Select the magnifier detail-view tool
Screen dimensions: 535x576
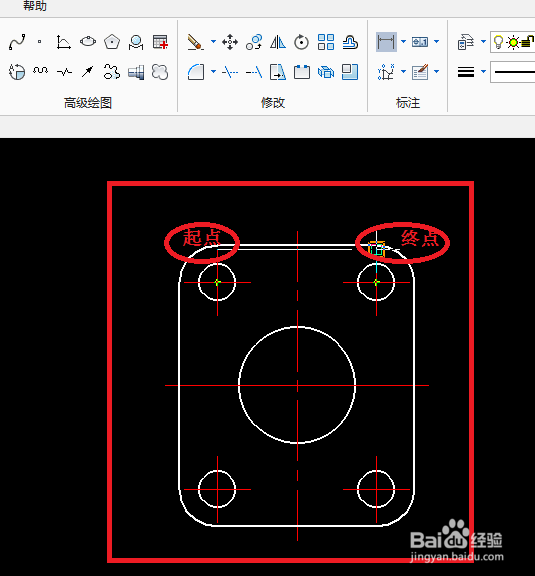[x=136, y=42]
